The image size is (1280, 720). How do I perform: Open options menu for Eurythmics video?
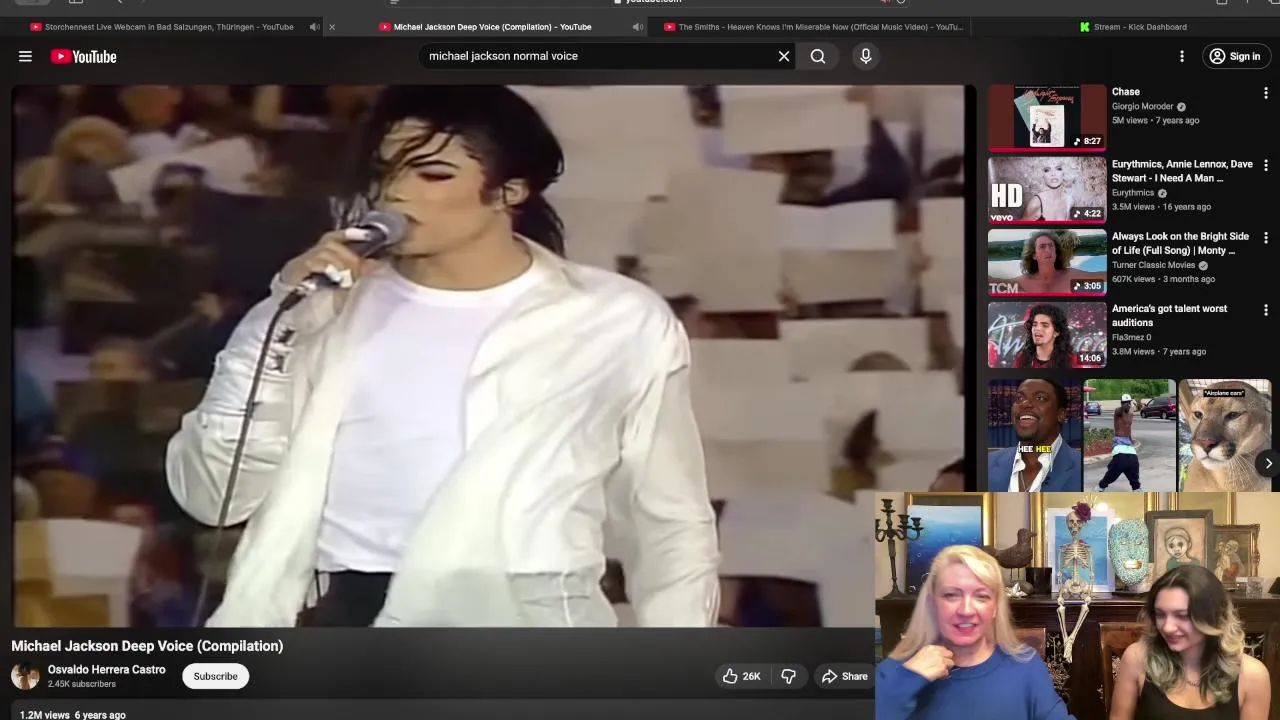[1266, 165]
